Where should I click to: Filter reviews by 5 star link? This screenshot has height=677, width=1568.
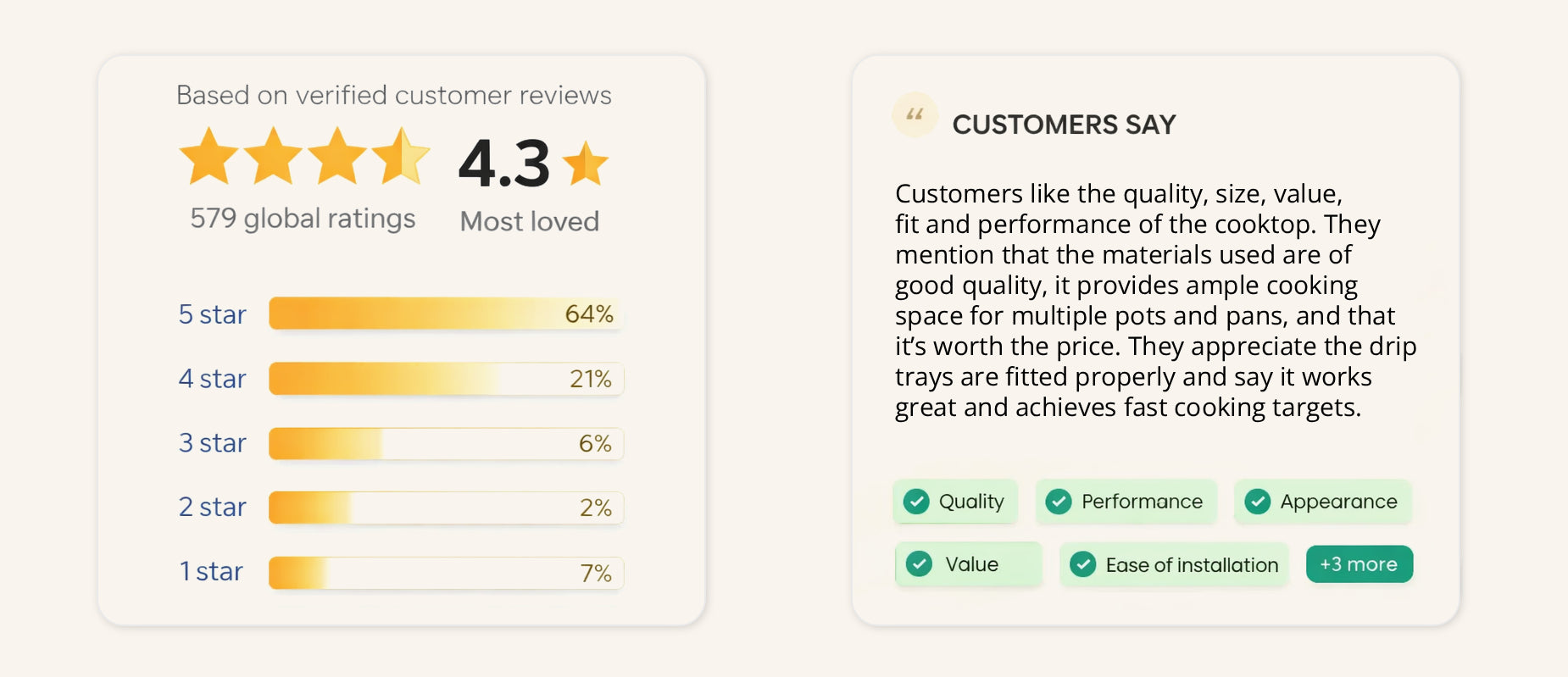(x=212, y=314)
